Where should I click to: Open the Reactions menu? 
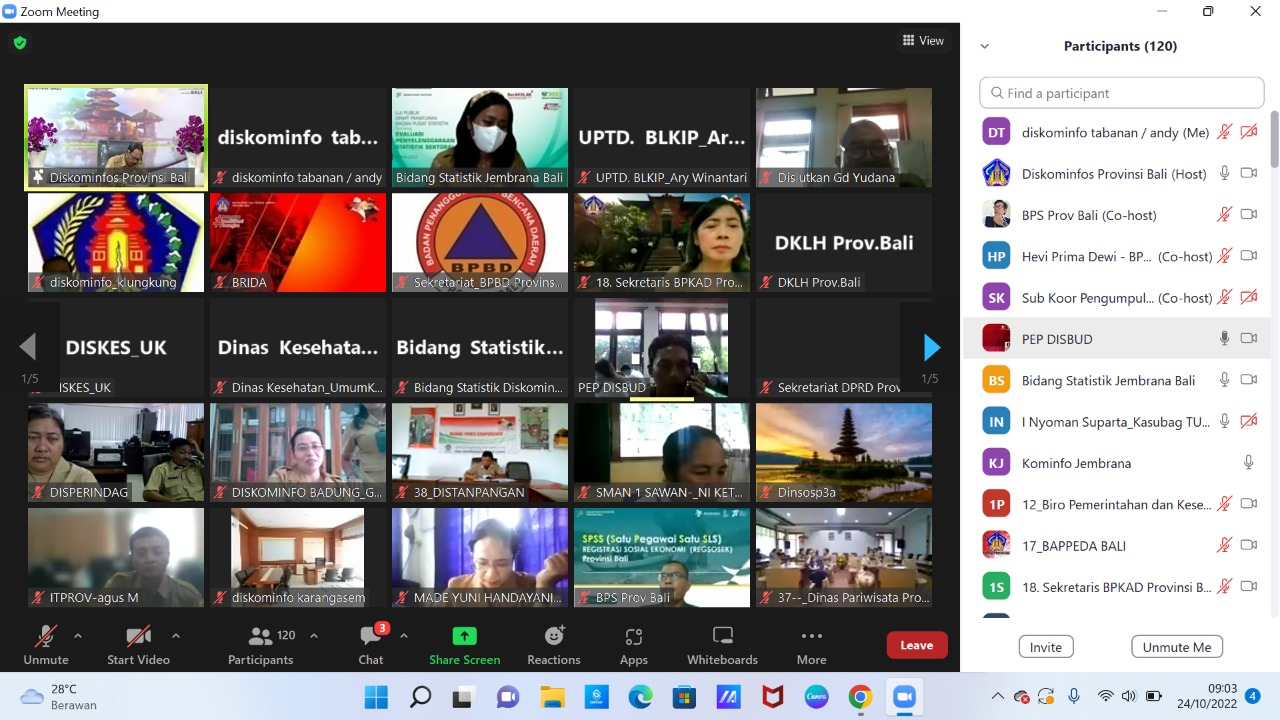click(x=554, y=645)
